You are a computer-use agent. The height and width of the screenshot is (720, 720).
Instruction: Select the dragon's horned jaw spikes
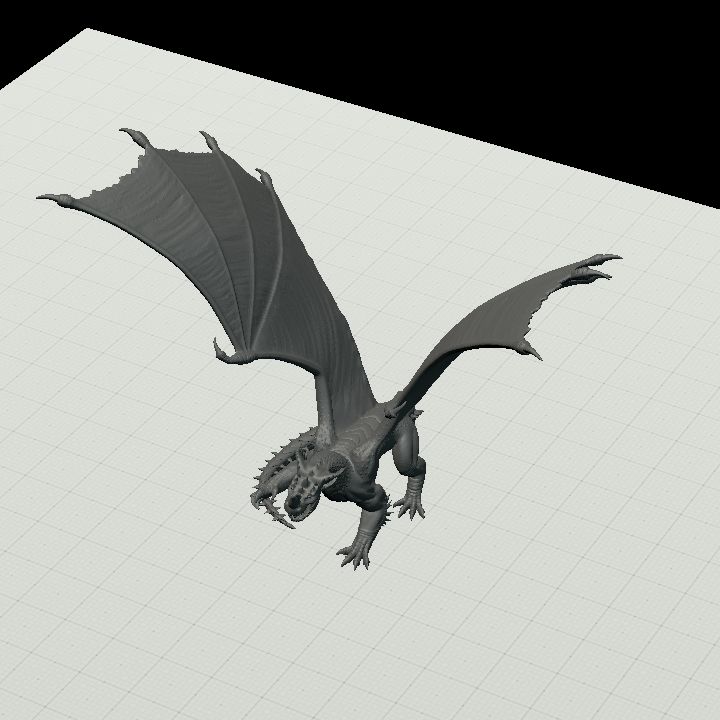pyautogui.click(x=271, y=505)
